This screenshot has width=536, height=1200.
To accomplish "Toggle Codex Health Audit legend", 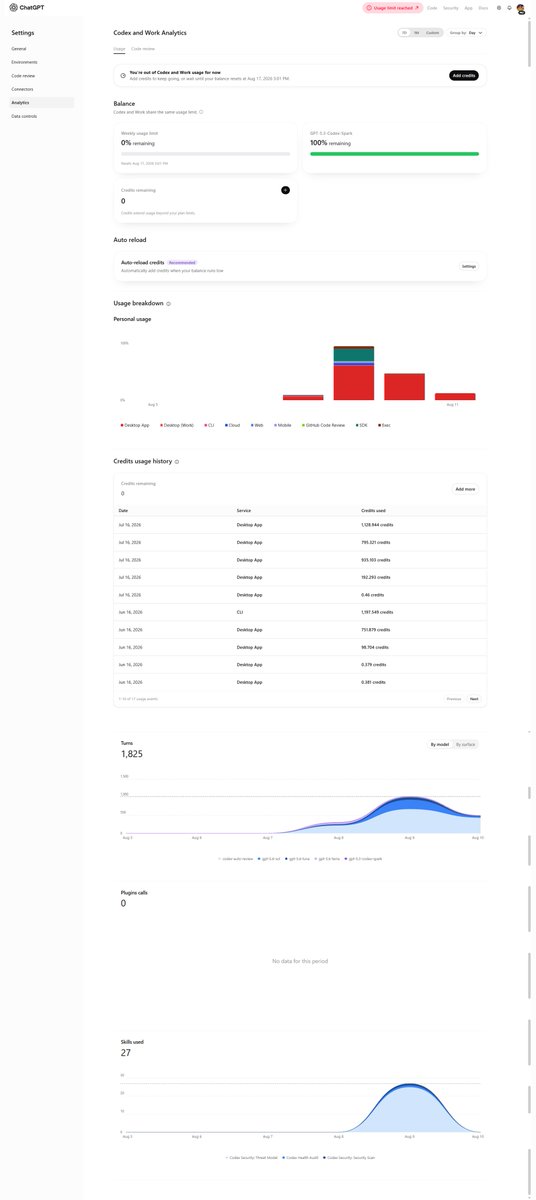I will [301, 1156].
